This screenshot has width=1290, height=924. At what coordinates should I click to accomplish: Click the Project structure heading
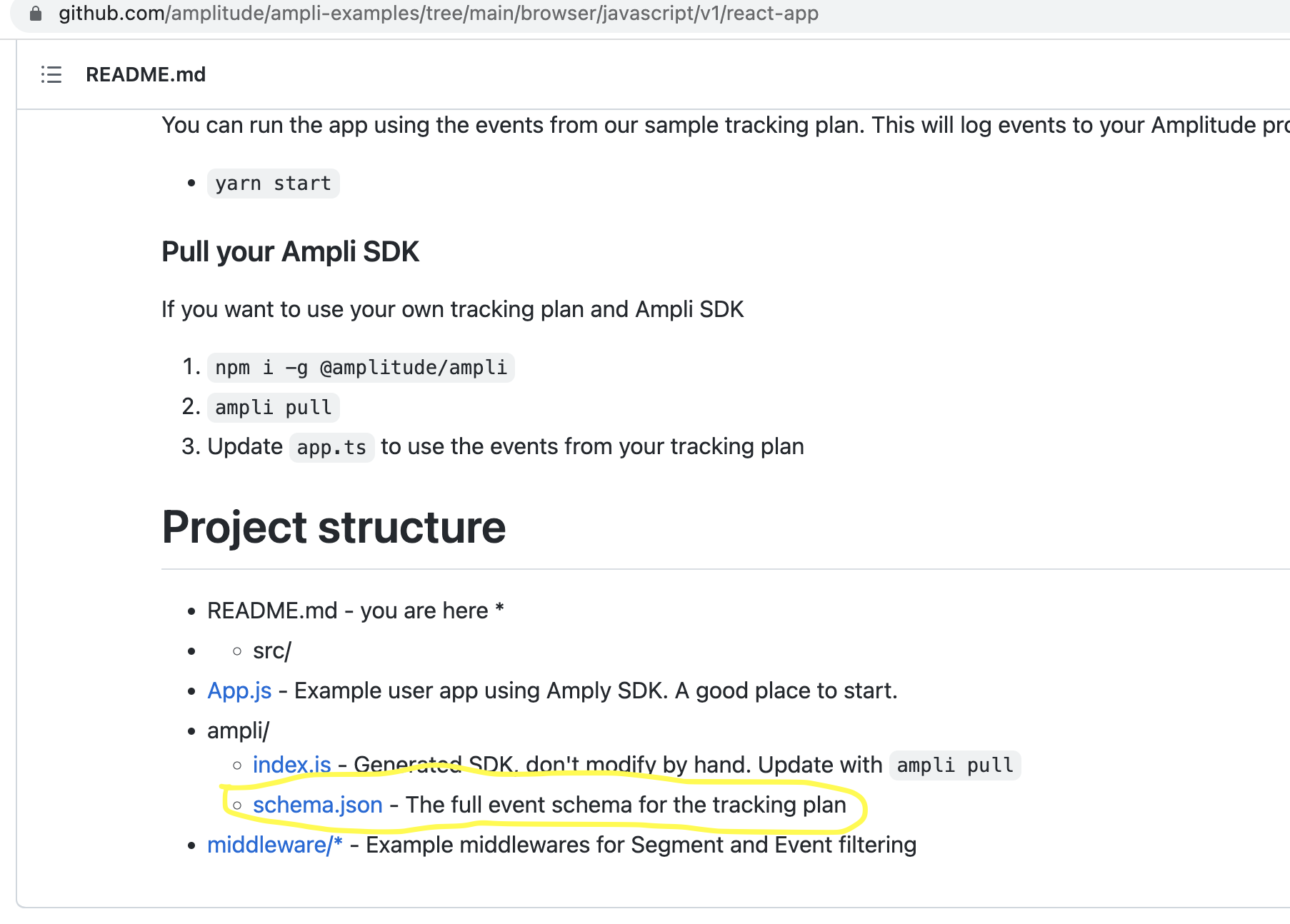(x=334, y=527)
